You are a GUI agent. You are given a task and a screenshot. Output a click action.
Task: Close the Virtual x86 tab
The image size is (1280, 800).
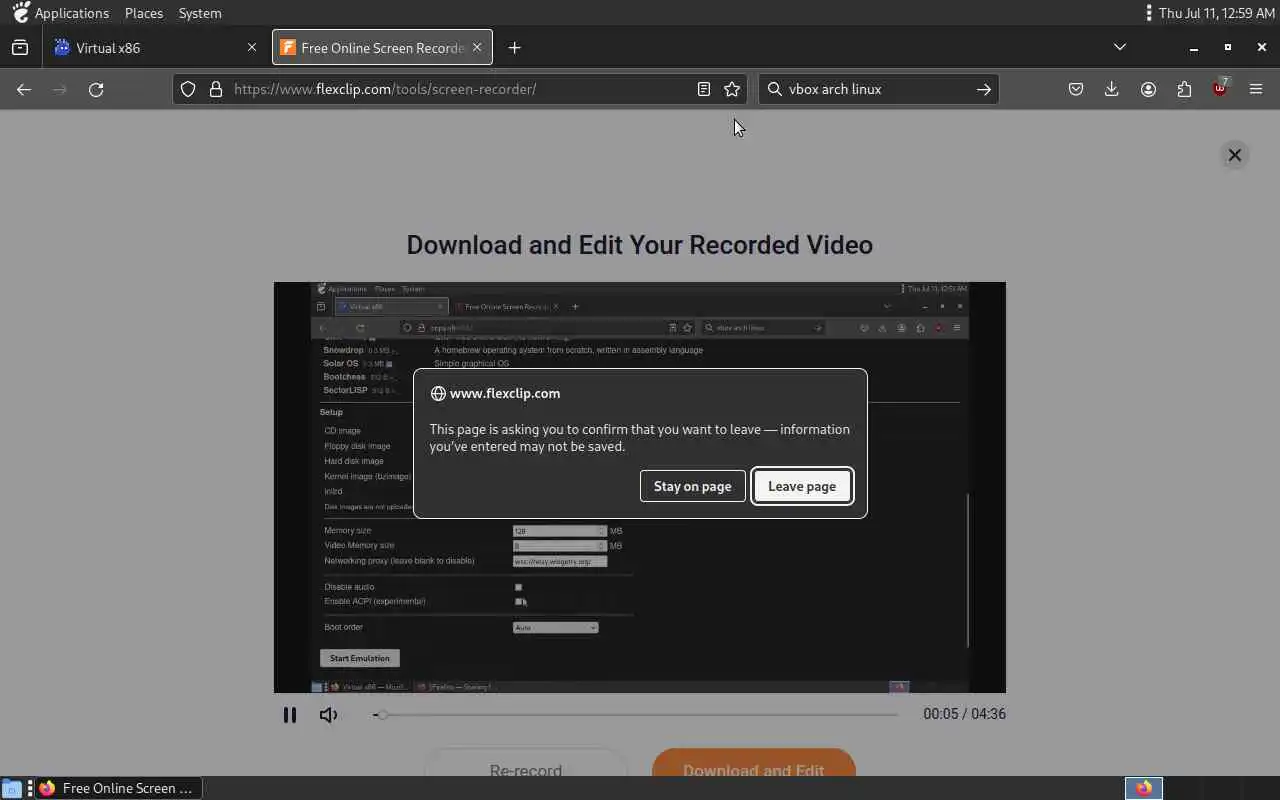click(252, 48)
